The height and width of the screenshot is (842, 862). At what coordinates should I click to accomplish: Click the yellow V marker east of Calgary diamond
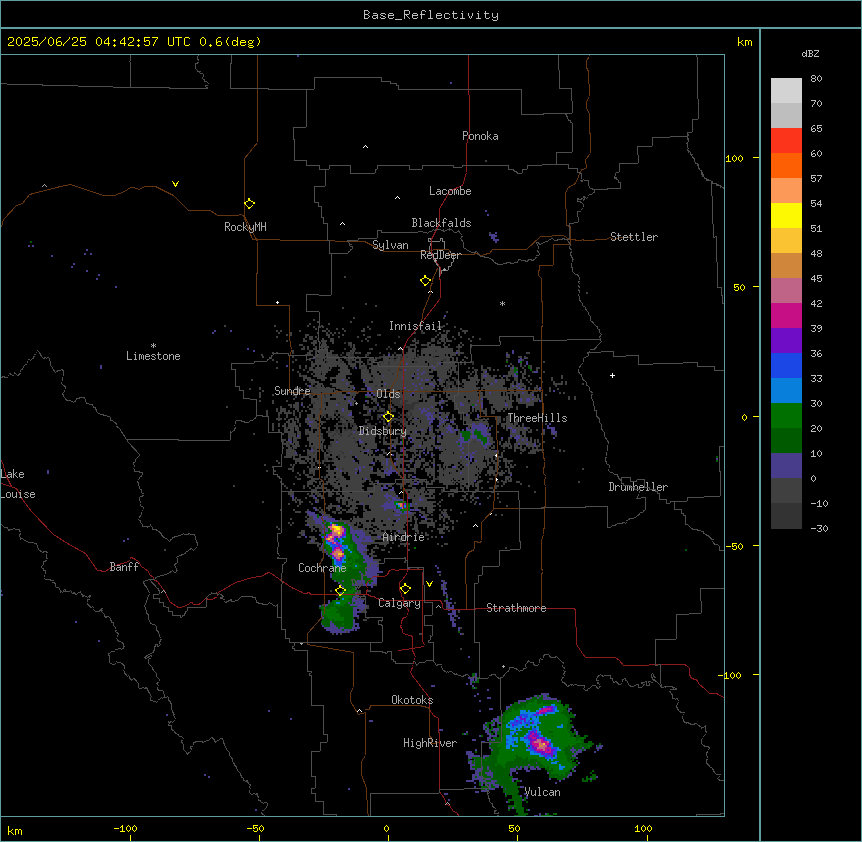[429, 584]
